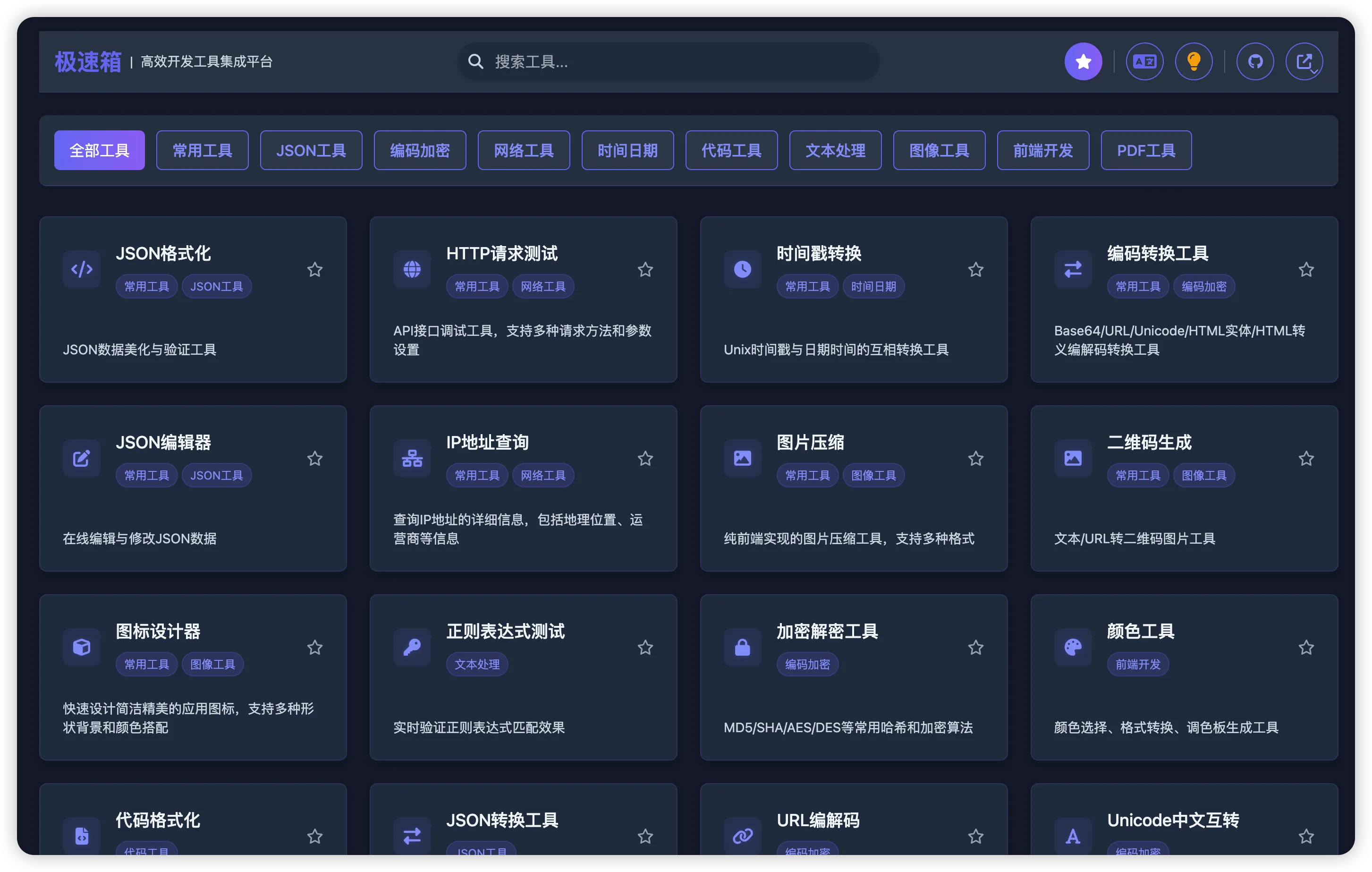Open the 代码格式化 tool title
This screenshot has width=1372, height=872.
[158, 820]
